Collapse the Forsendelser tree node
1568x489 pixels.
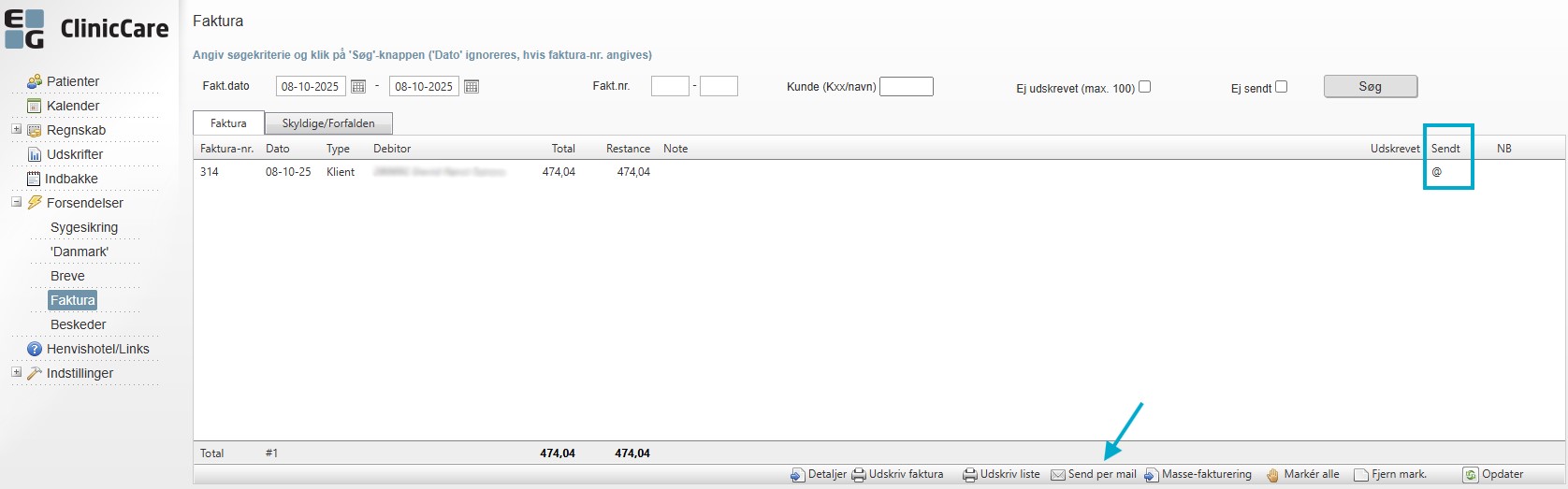[x=16, y=202]
